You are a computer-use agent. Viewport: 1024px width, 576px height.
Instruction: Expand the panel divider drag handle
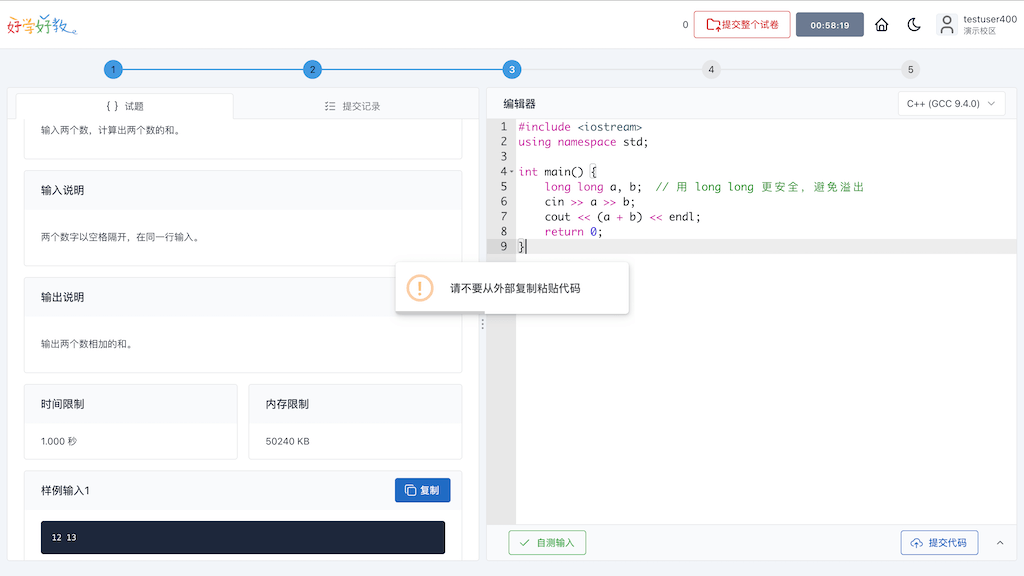pos(483,323)
